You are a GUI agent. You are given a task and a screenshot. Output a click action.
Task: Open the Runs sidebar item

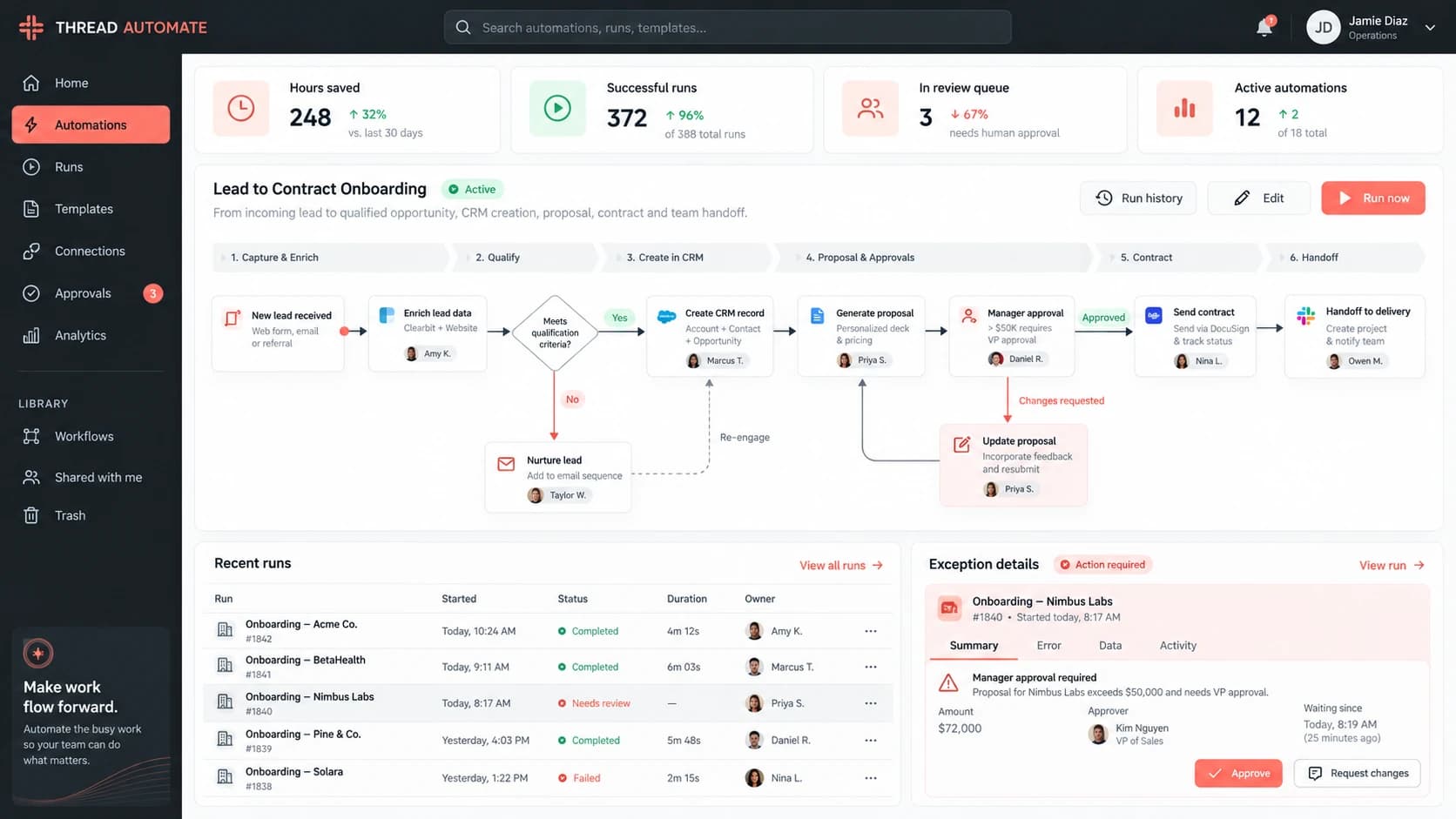click(91, 166)
